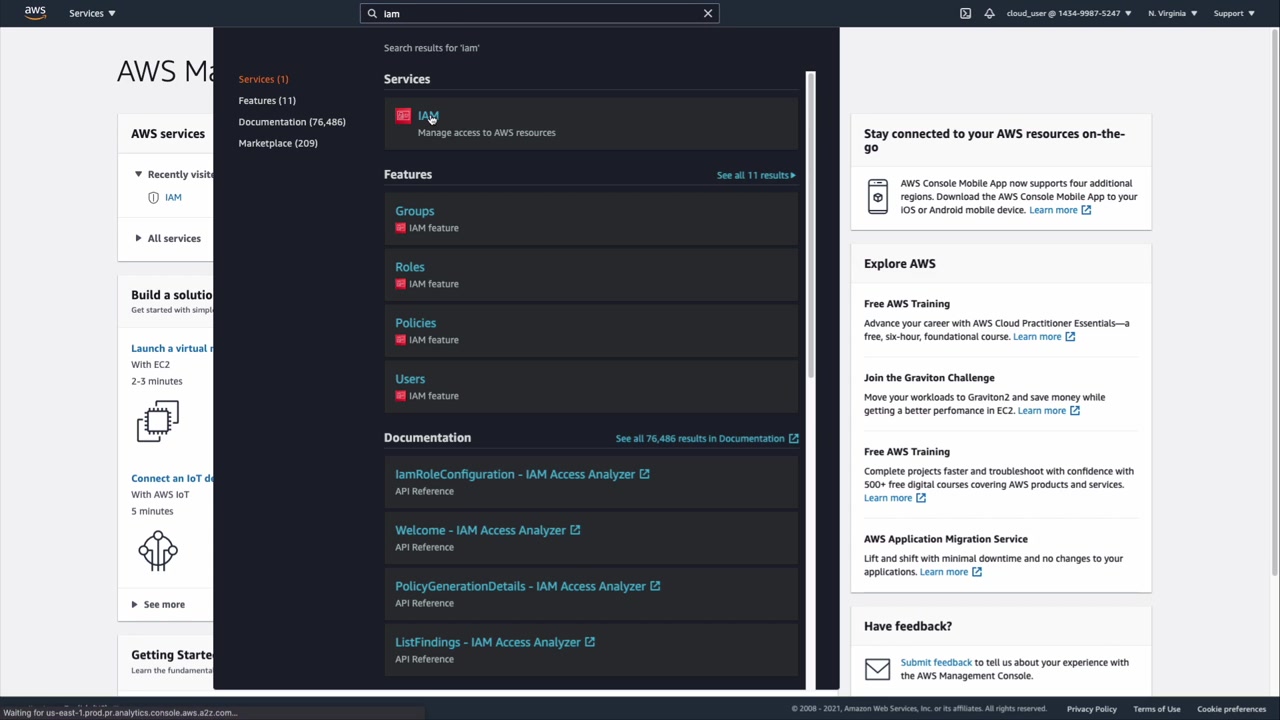Screen dimensions: 1280x720
Task: Open Cookie preferences in footer
Action: (1231, 709)
